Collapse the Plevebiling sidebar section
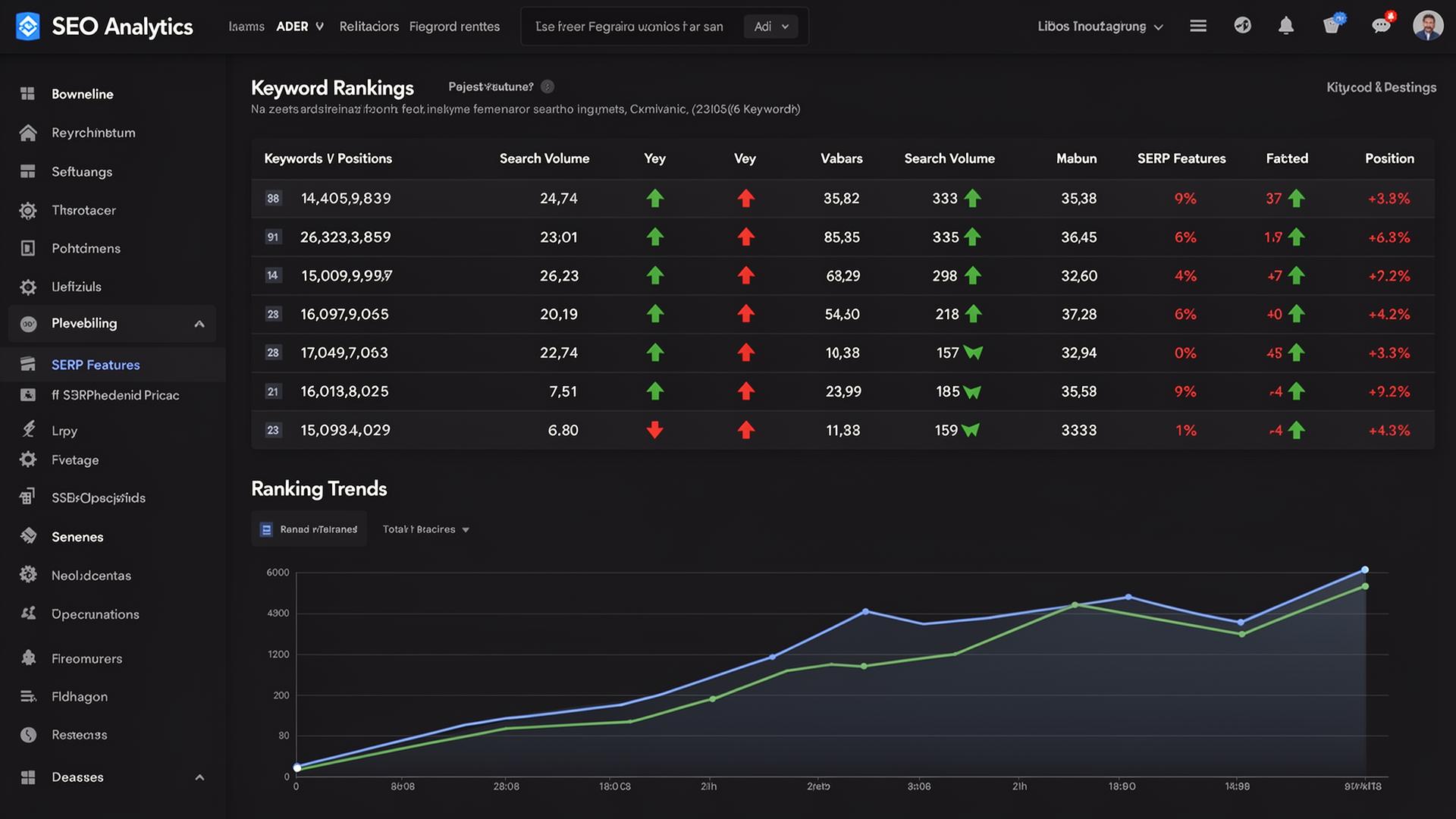Screen dimensions: 1456x819 [x=199, y=324]
